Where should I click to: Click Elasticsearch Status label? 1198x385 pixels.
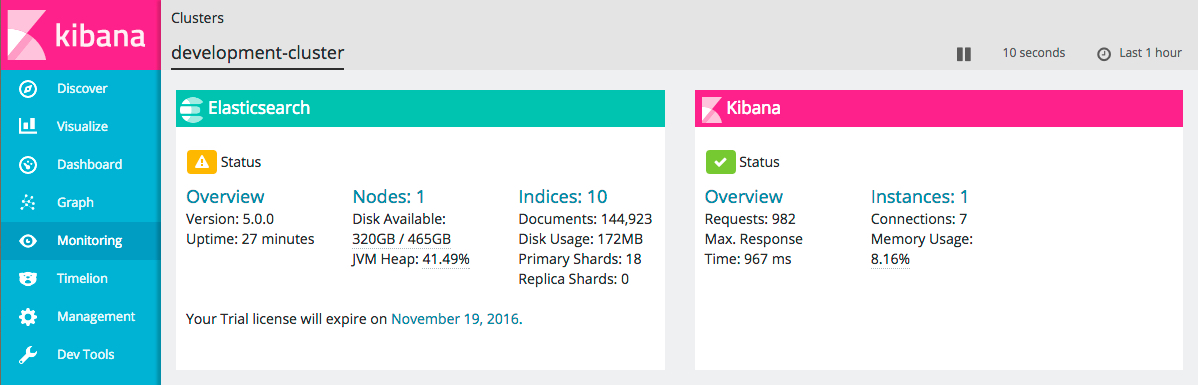pos(241,162)
